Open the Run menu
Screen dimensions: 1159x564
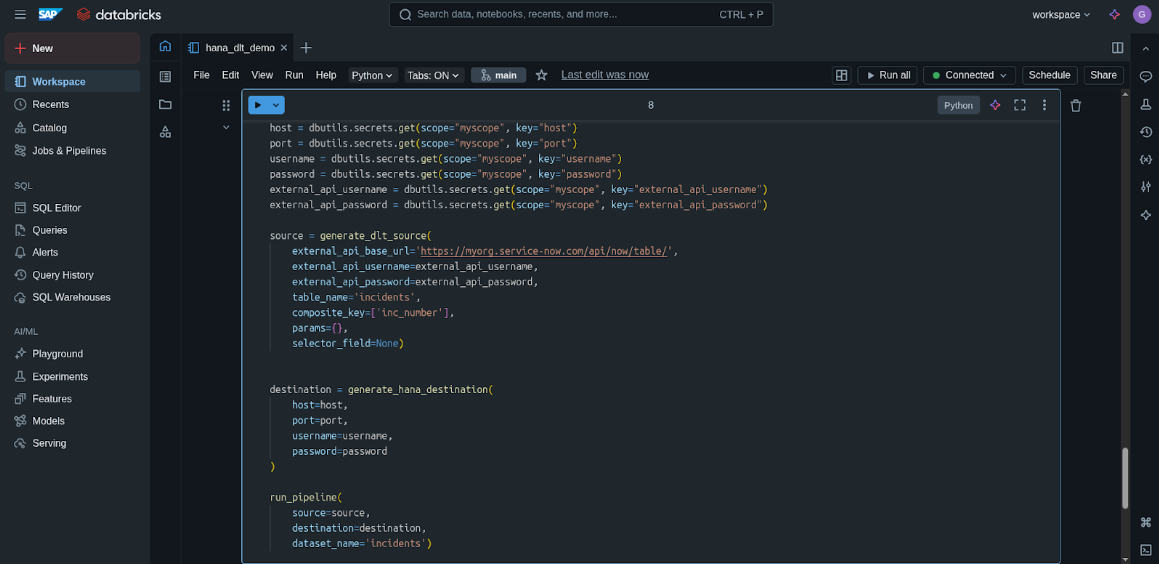click(294, 75)
